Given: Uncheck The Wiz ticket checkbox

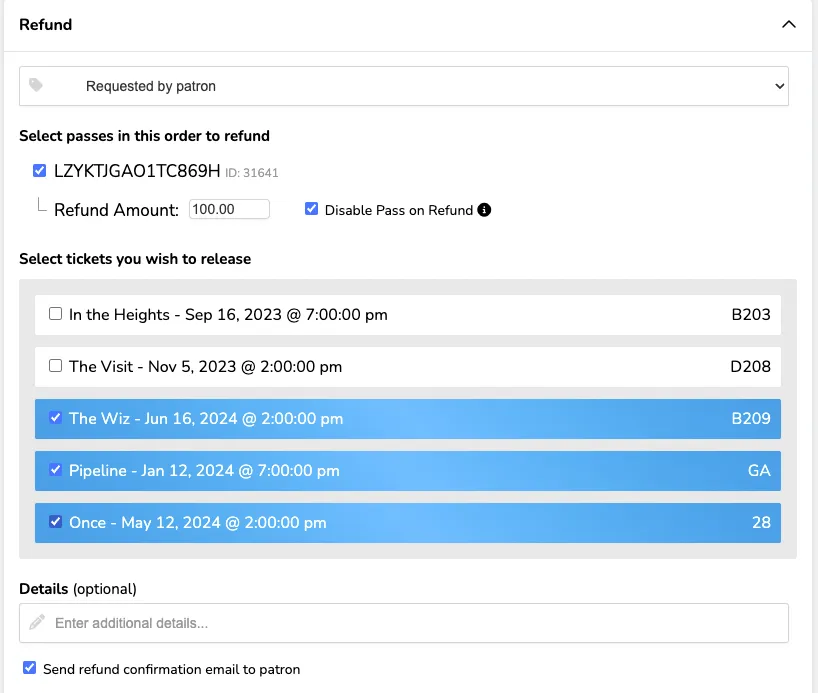Looking at the screenshot, I should [x=55, y=418].
